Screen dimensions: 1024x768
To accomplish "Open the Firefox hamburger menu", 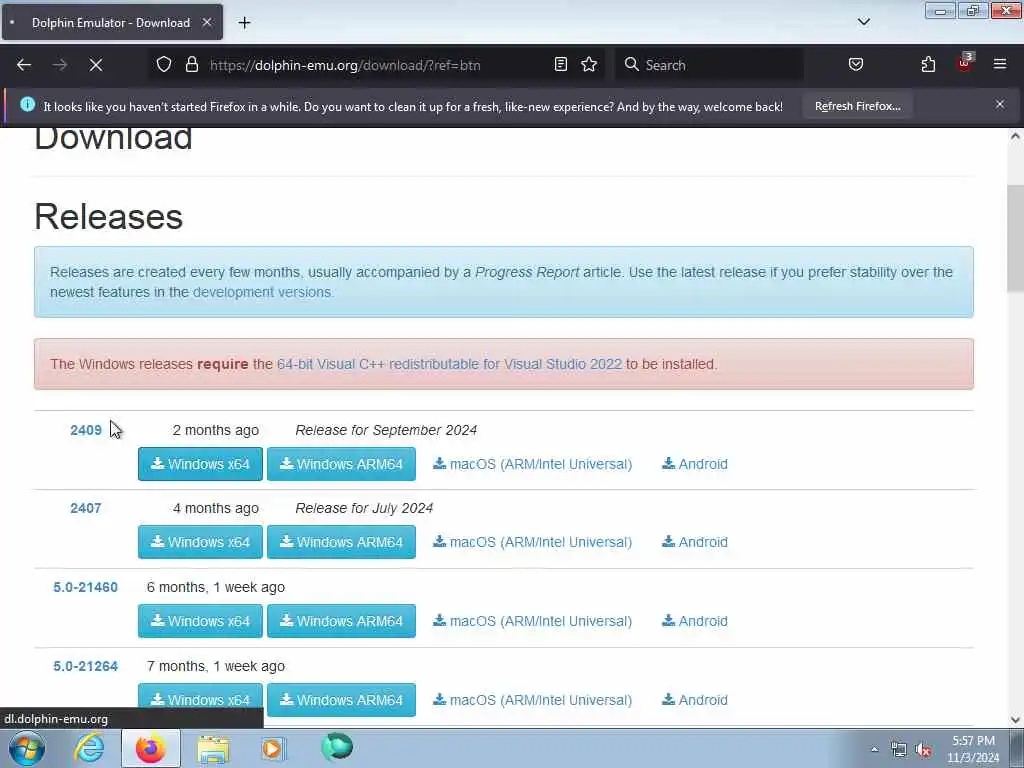I will click(1000, 64).
